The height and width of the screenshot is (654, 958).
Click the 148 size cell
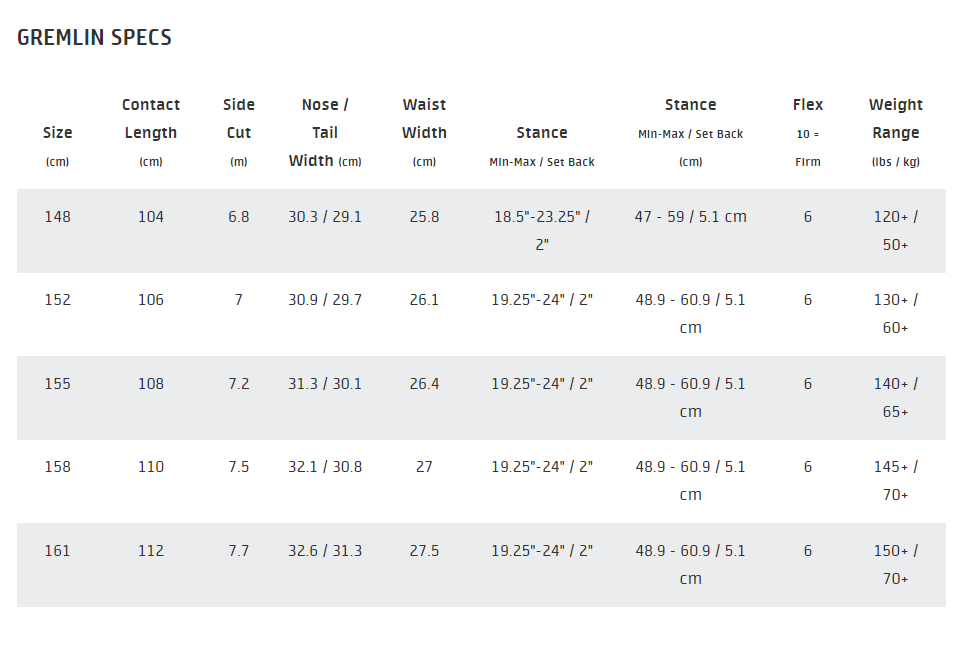click(57, 217)
